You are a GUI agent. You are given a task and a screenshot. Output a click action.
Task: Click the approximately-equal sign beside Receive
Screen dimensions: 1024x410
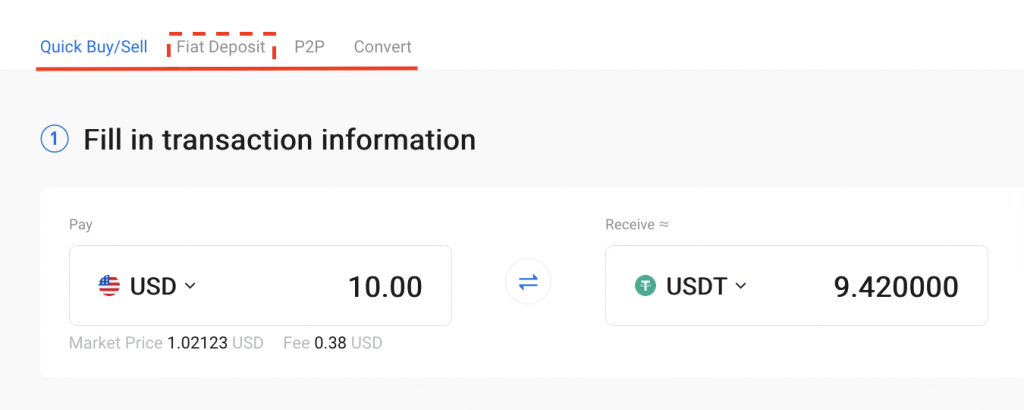(x=663, y=225)
